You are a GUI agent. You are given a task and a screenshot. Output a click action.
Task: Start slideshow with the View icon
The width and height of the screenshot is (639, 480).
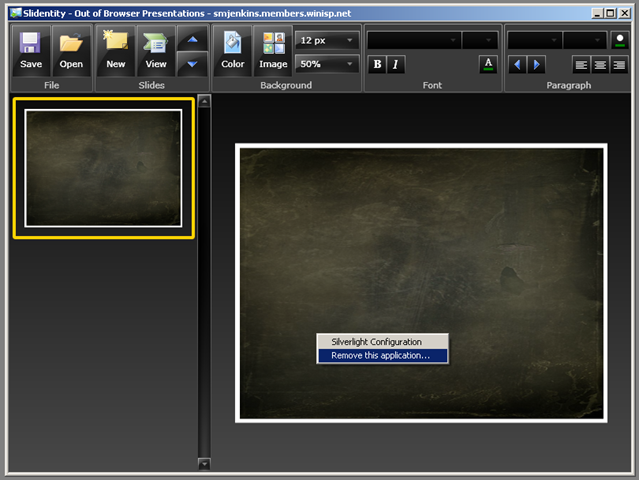[x=156, y=51]
